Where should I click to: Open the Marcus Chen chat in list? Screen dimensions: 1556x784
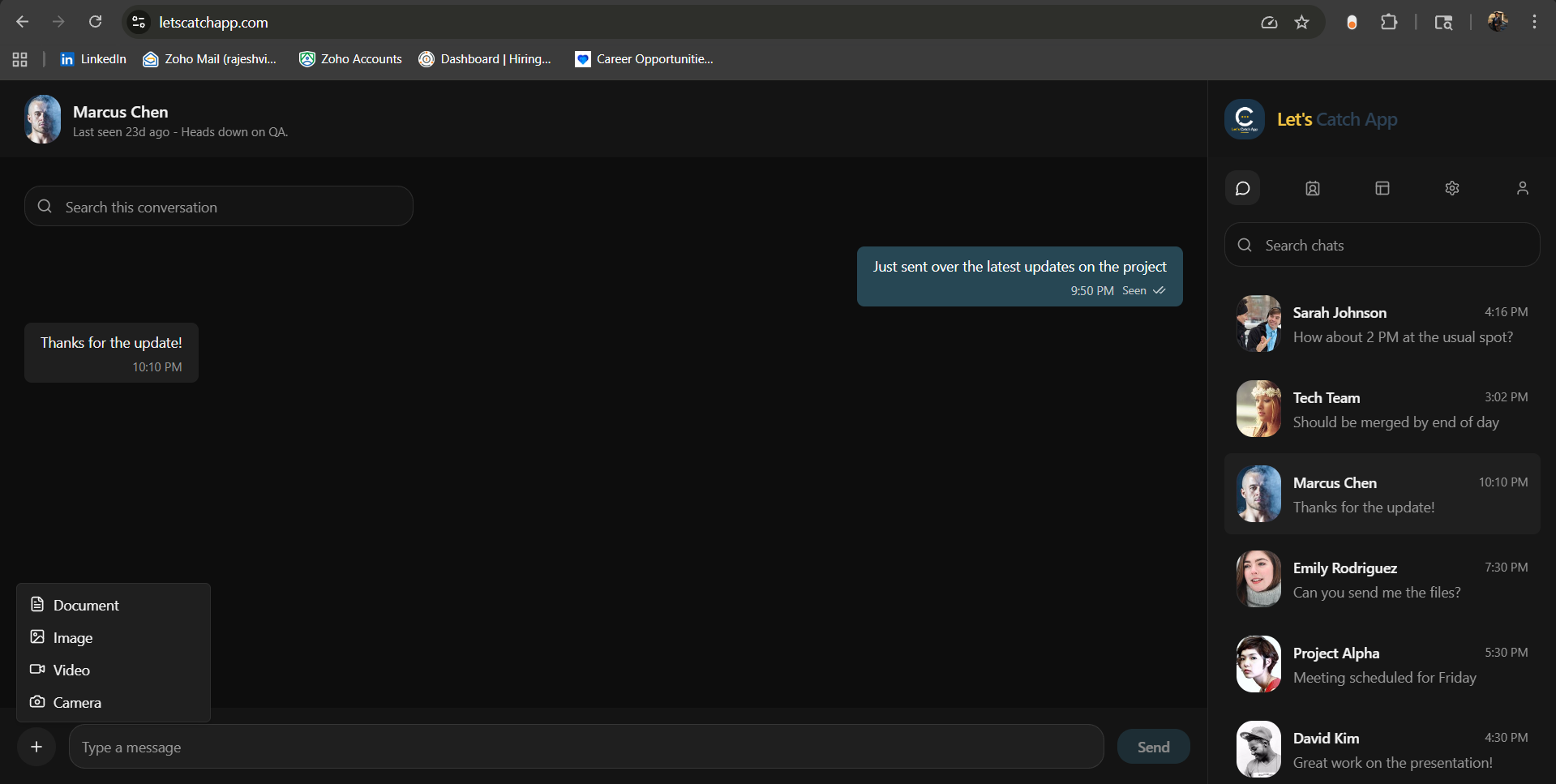pyautogui.click(x=1382, y=494)
